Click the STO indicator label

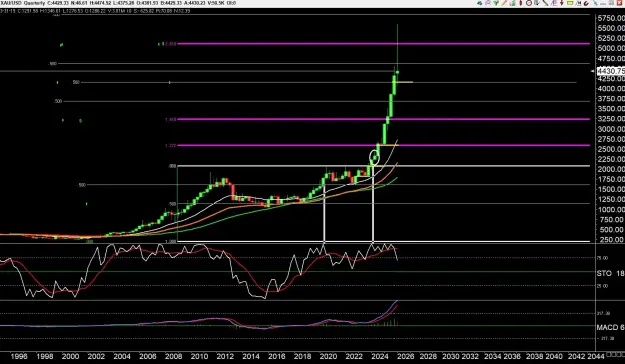(x=604, y=273)
